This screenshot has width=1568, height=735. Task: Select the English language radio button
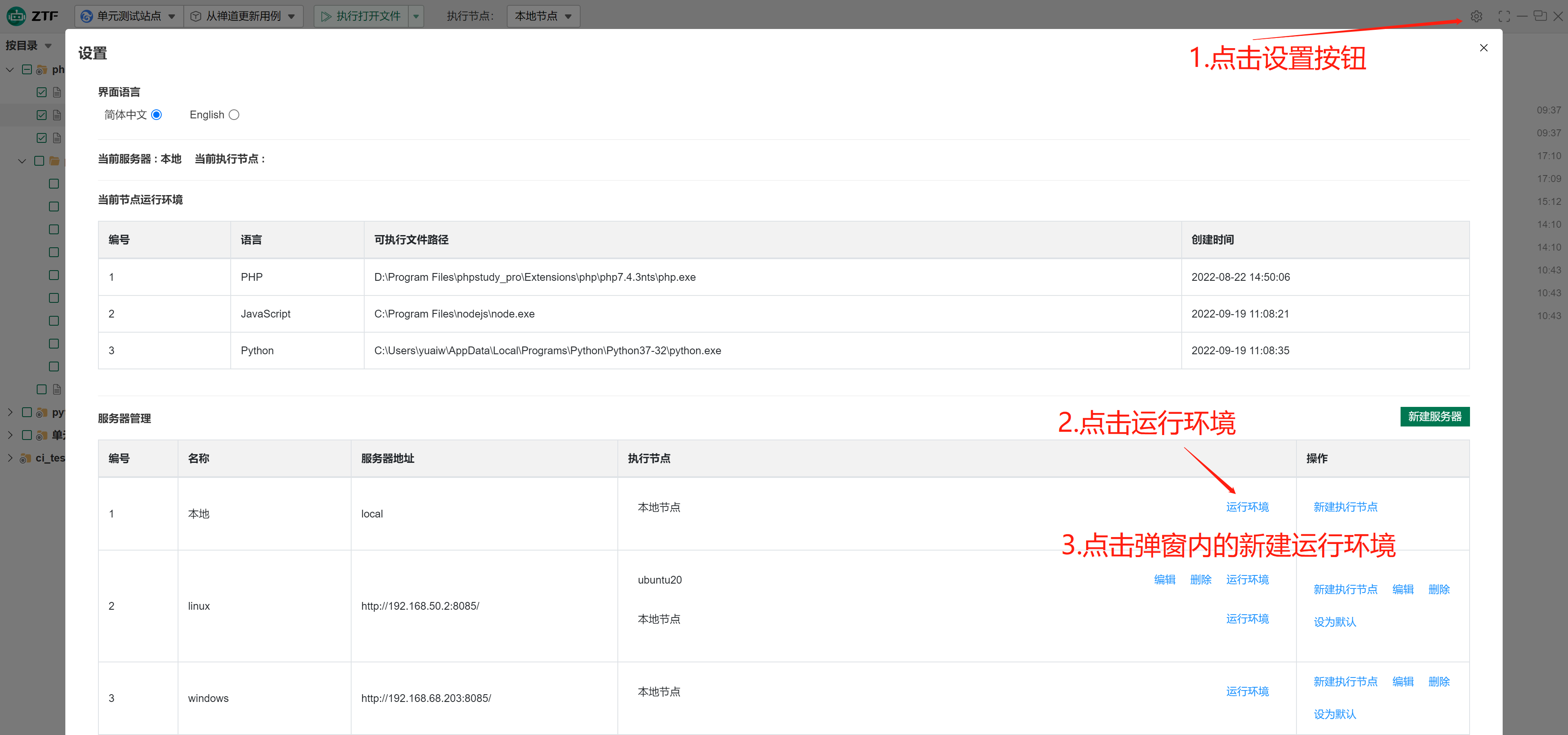pos(234,115)
